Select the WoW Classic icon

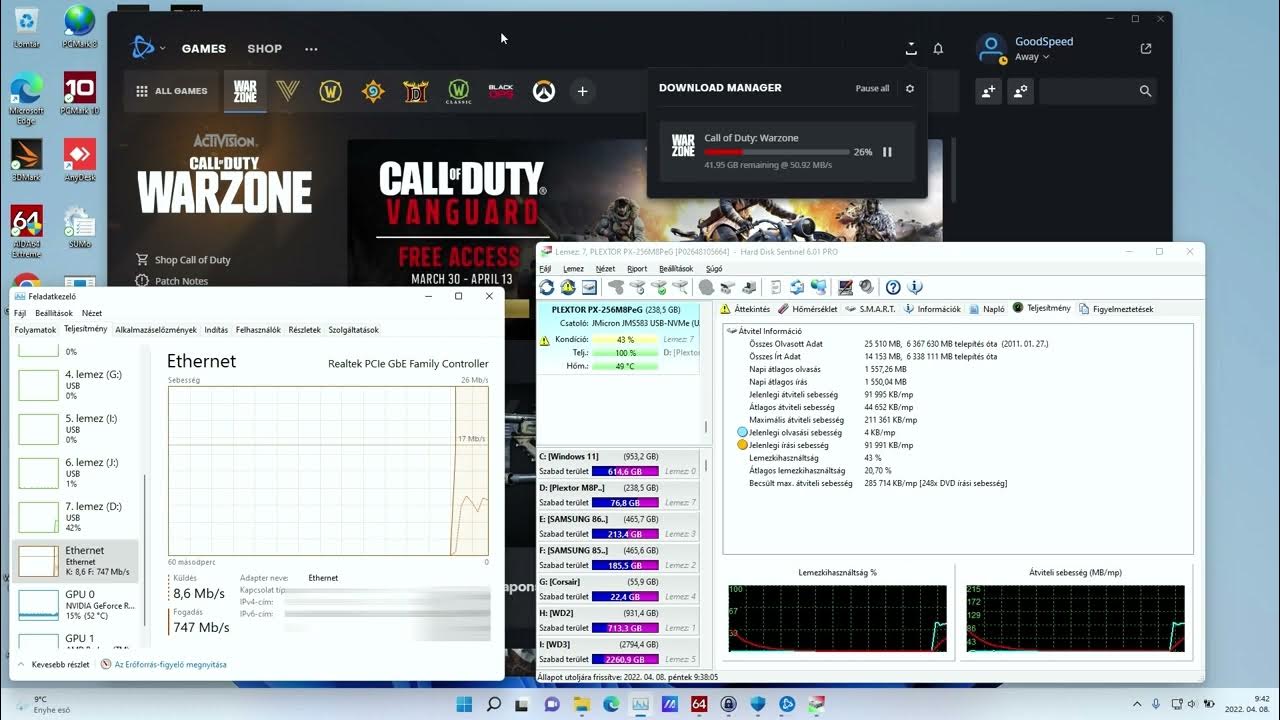pyautogui.click(x=458, y=91)
